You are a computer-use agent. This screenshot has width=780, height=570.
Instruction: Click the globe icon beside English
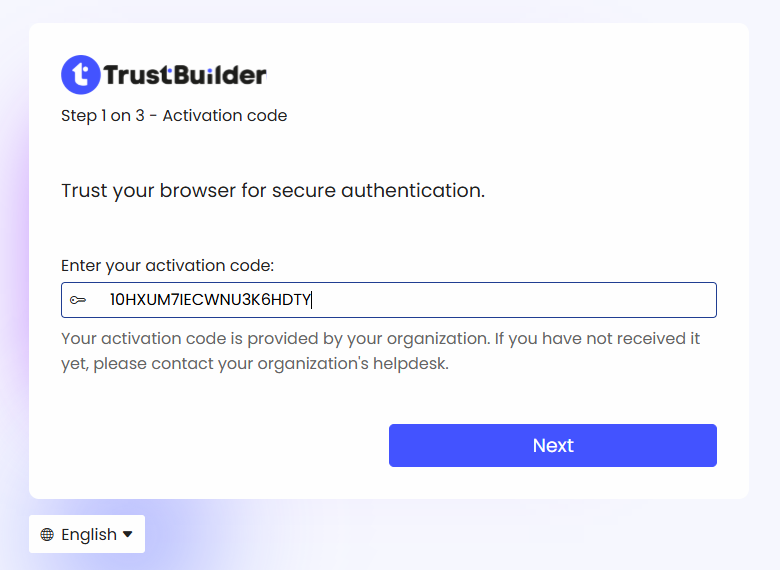(x=47, y=535)
